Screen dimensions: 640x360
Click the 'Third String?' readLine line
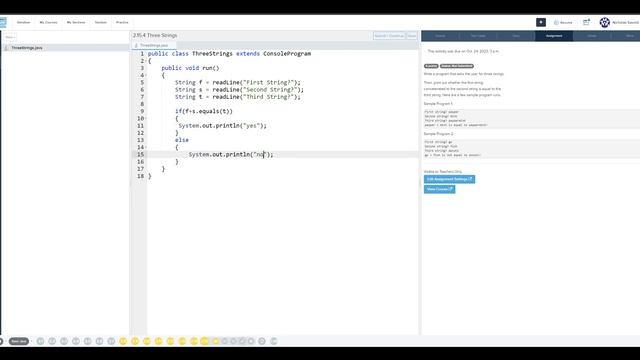coord(238,97)
